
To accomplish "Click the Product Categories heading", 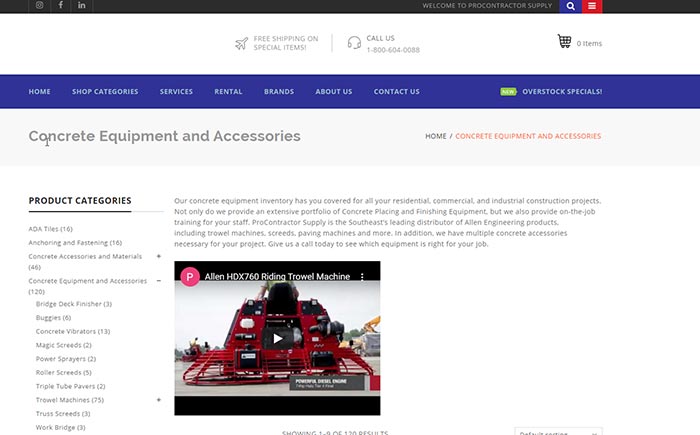I will [80, 201].
